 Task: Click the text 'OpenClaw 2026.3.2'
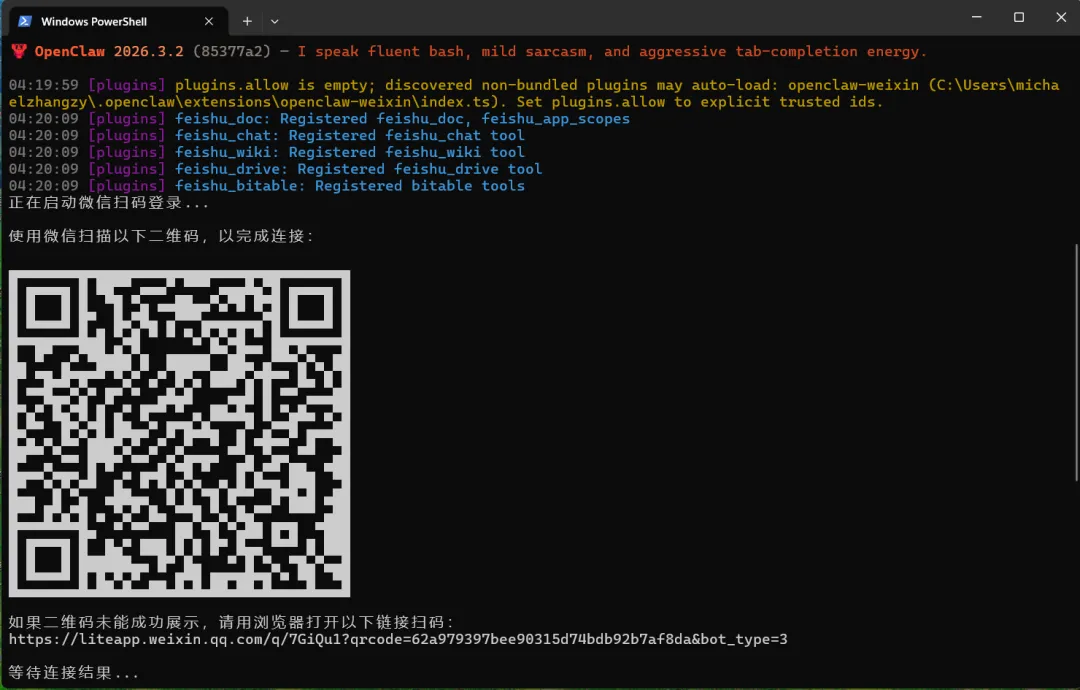(x=109, y=52)
